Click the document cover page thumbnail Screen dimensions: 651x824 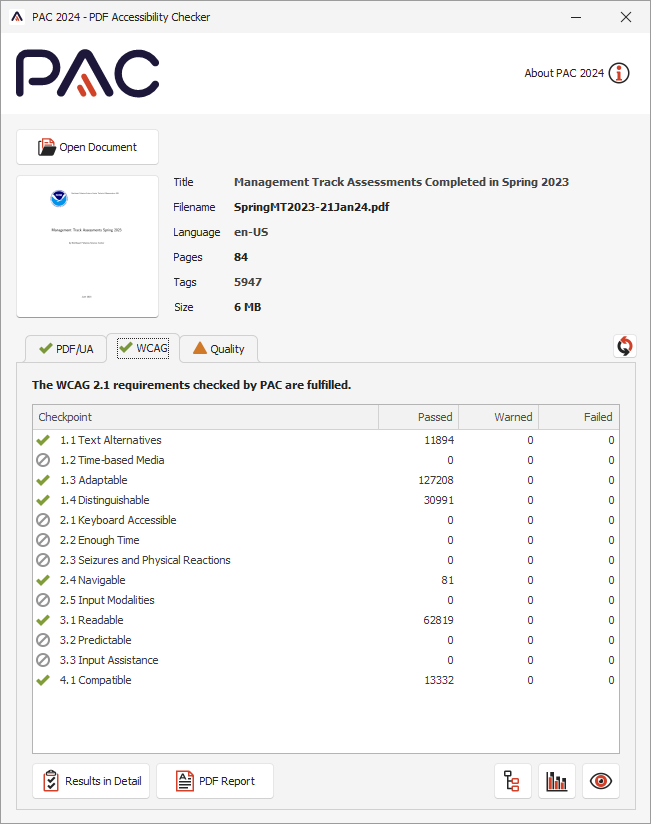[88, 246]
